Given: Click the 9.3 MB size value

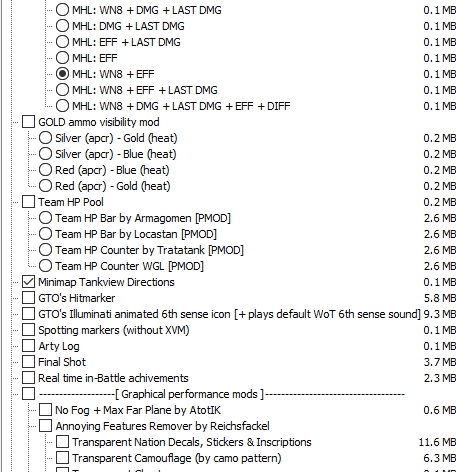Looking at the screenshot, I should (x=440, y=314).
